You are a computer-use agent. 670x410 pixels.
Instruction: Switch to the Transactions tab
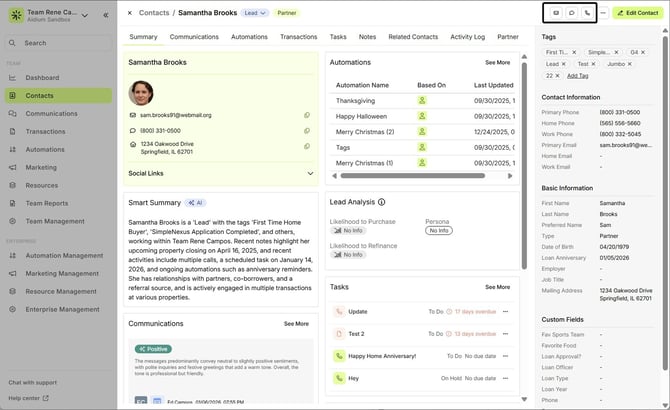298,36
